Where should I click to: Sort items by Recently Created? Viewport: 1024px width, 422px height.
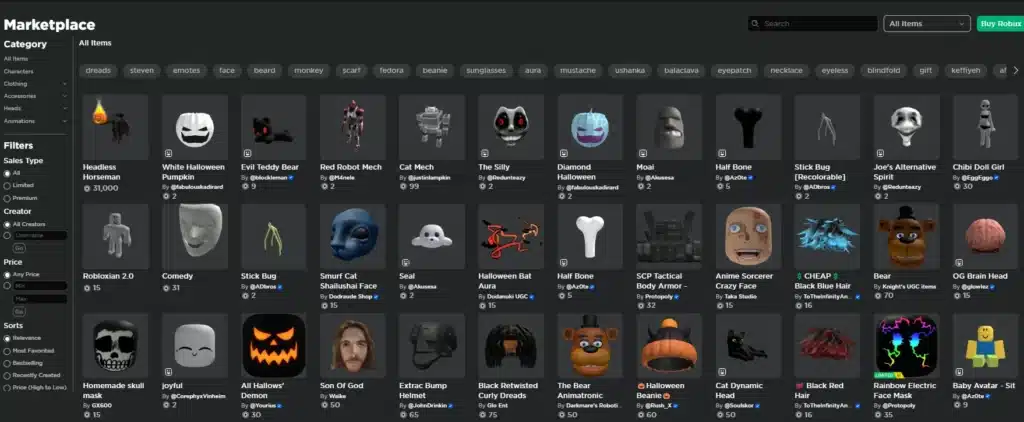tap(7, 376)
